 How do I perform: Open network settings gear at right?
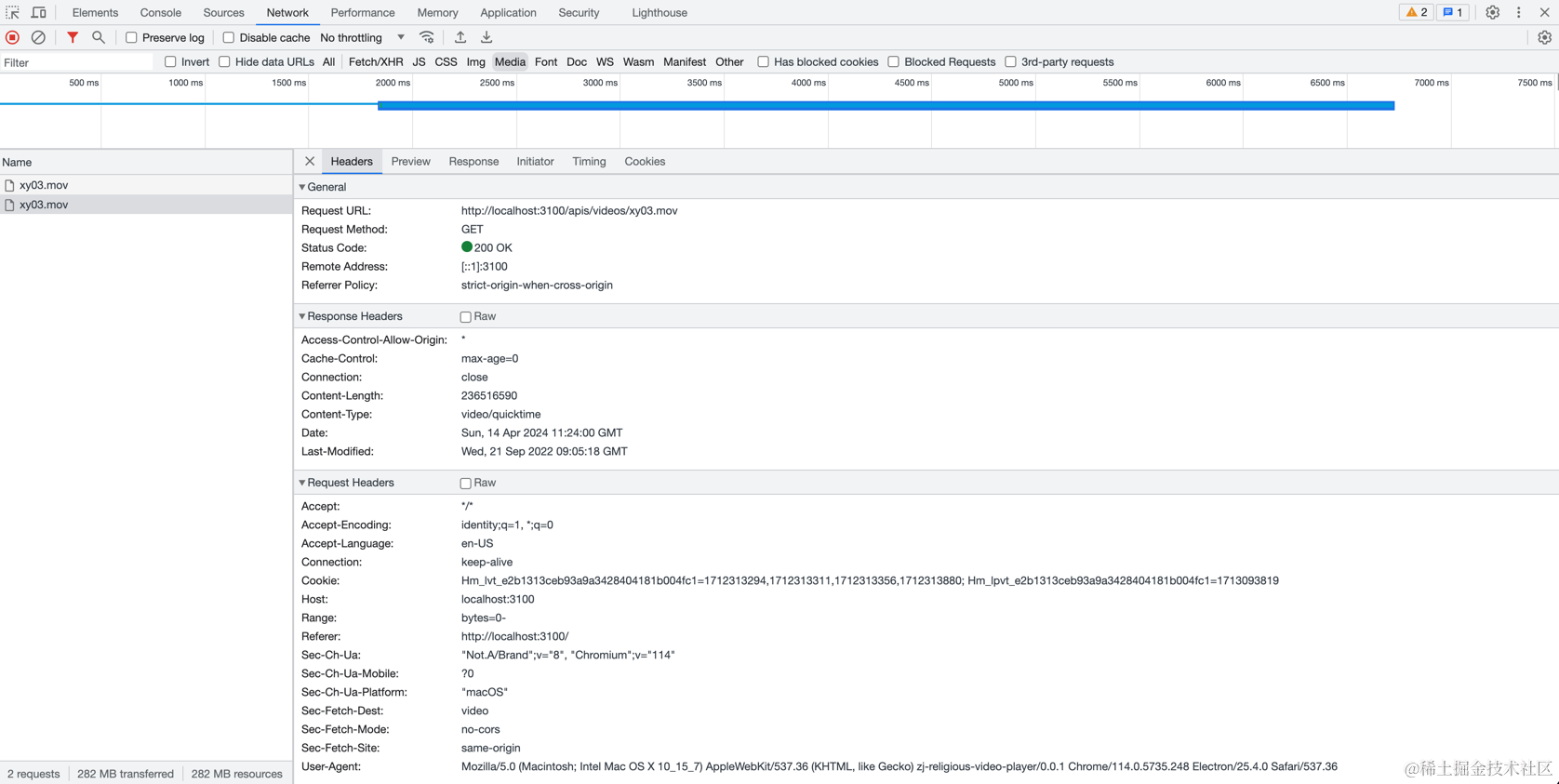(1544, 37)
